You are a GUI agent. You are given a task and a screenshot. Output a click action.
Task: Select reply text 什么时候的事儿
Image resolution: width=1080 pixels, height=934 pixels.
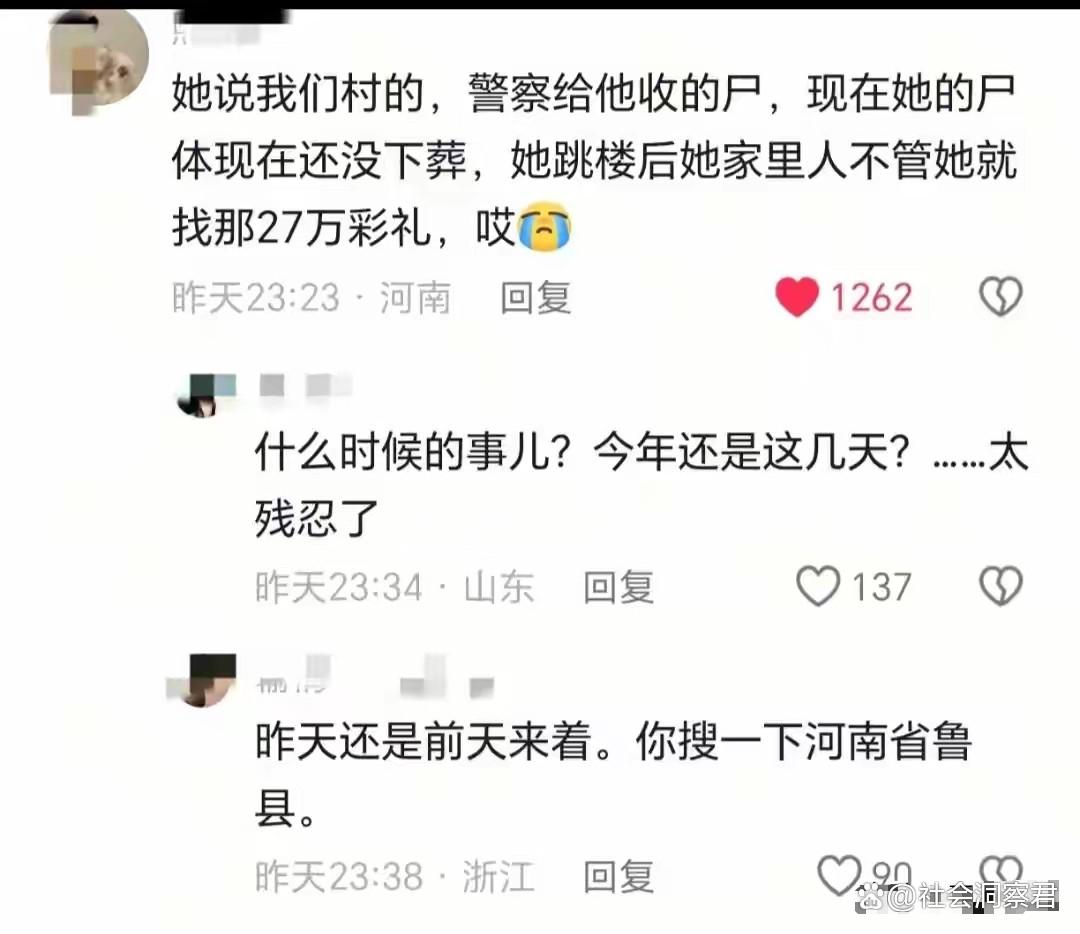tap(641, 485)
